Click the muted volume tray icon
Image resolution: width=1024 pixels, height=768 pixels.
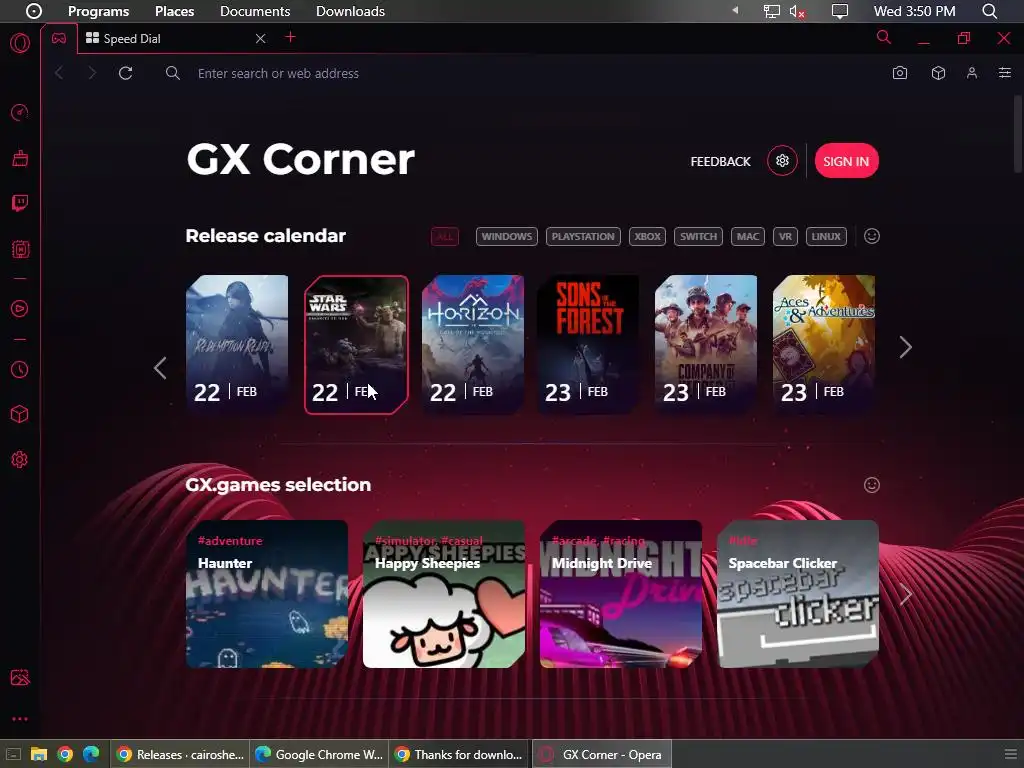pyautogui.click(x=797, y=11)
